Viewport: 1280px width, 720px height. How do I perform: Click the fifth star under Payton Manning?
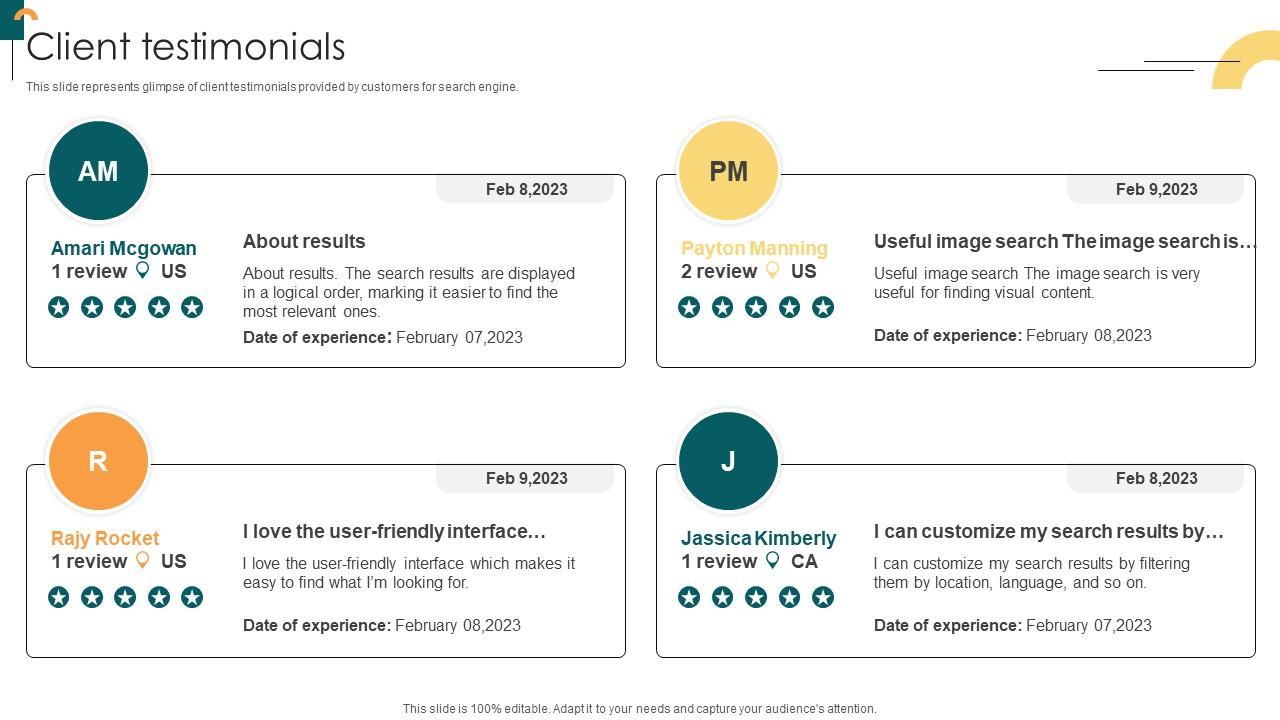tap(823, 307)
